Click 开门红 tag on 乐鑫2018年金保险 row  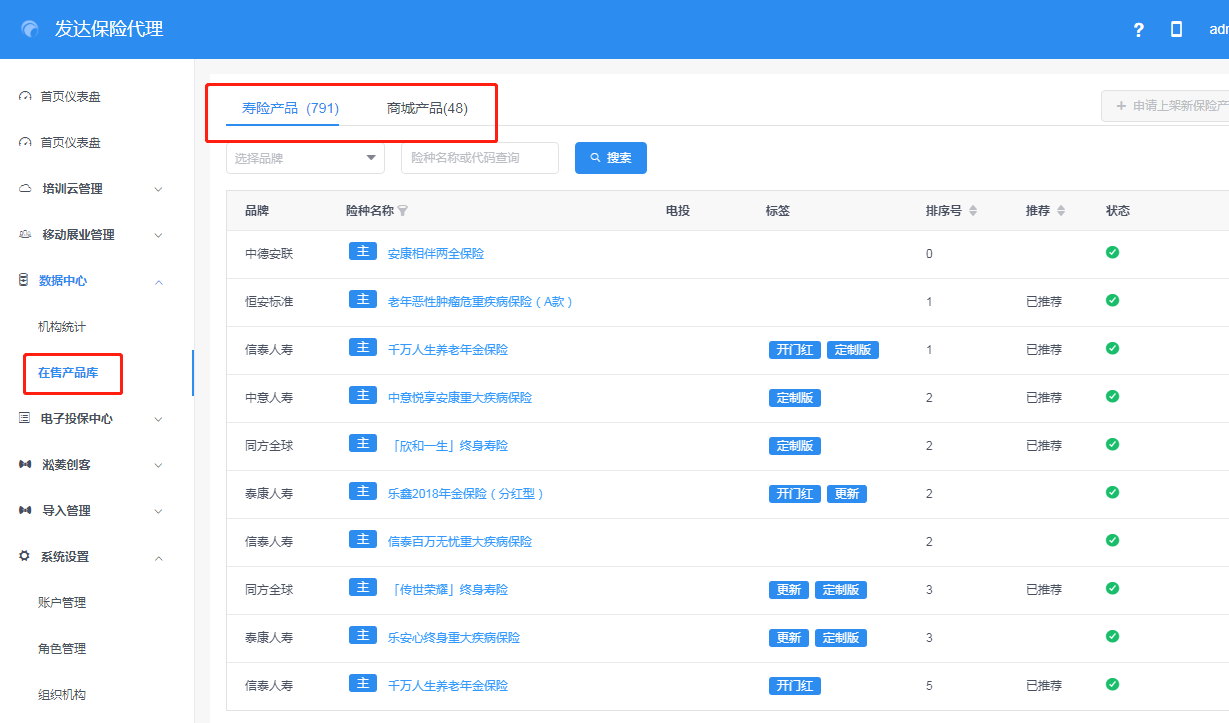[x=795, y=494]
